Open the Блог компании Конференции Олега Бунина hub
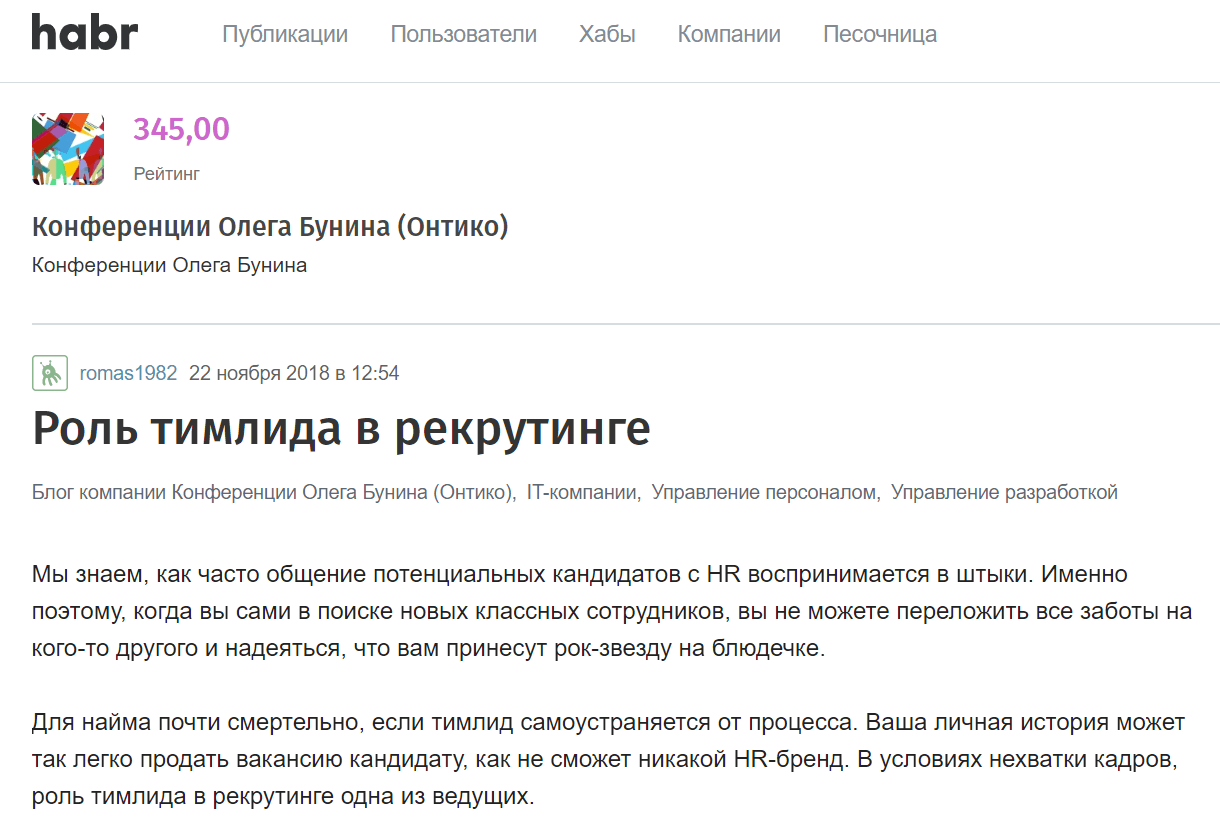This screenshot has height=823, width=1220. pyautogui.click(x=273, y=492)
